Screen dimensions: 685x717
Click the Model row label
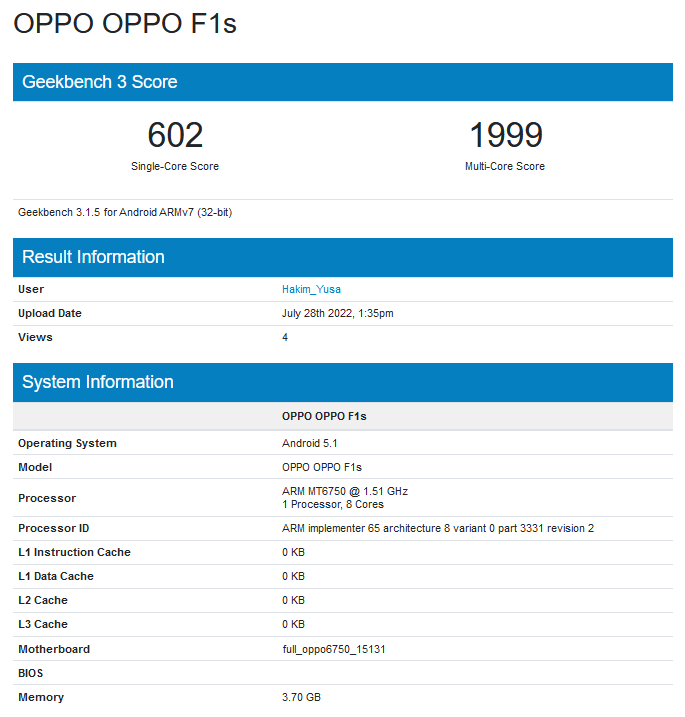[x=35, y=467]
